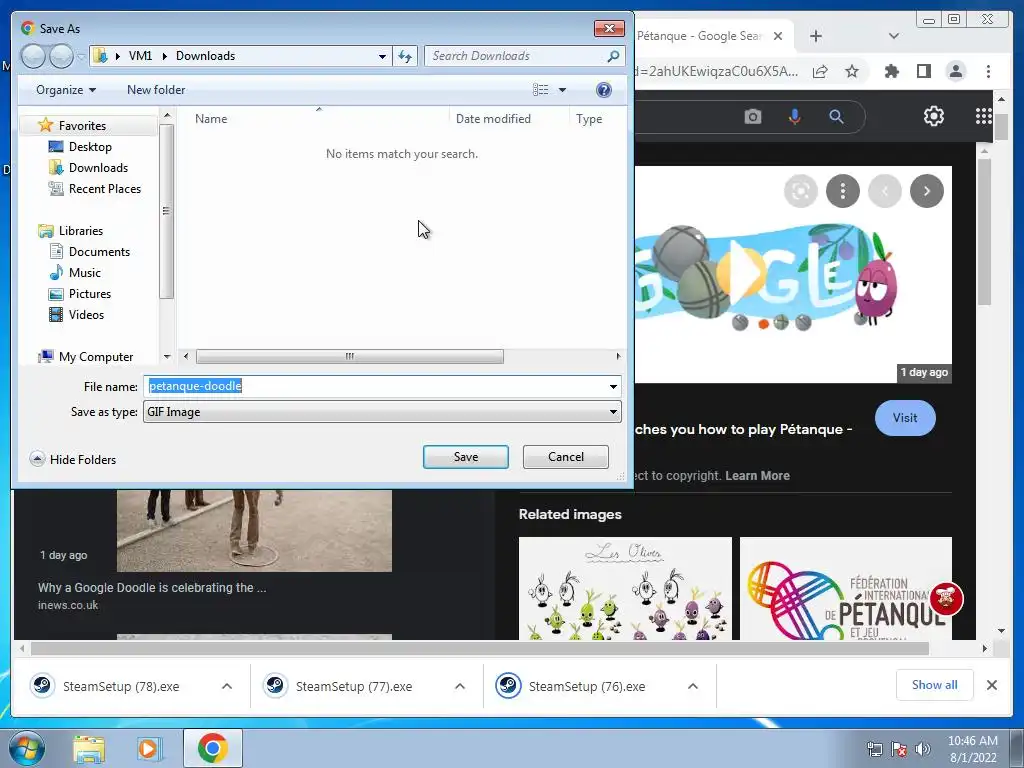Select Libraries in the navigation pane

80,231
